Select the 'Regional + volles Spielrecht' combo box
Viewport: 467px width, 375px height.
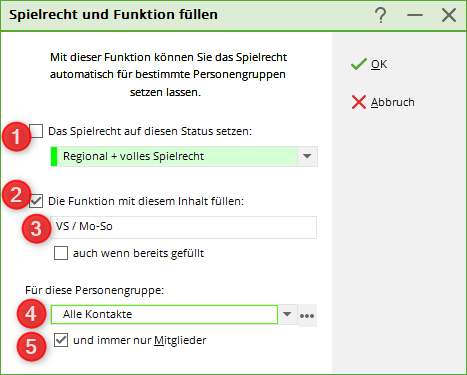[184, 156]
